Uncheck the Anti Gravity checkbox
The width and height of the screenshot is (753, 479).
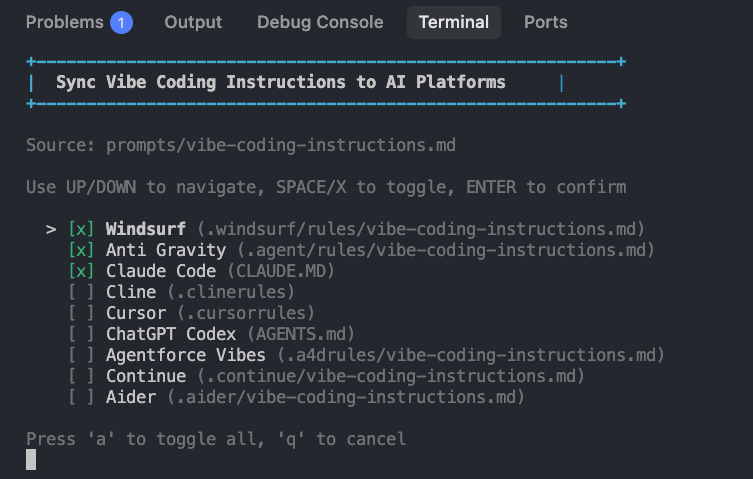[x=81, y=250]
